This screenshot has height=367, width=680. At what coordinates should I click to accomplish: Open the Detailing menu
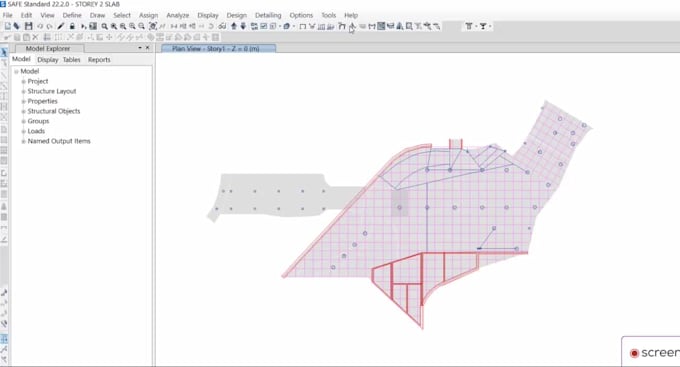point(268,15)
